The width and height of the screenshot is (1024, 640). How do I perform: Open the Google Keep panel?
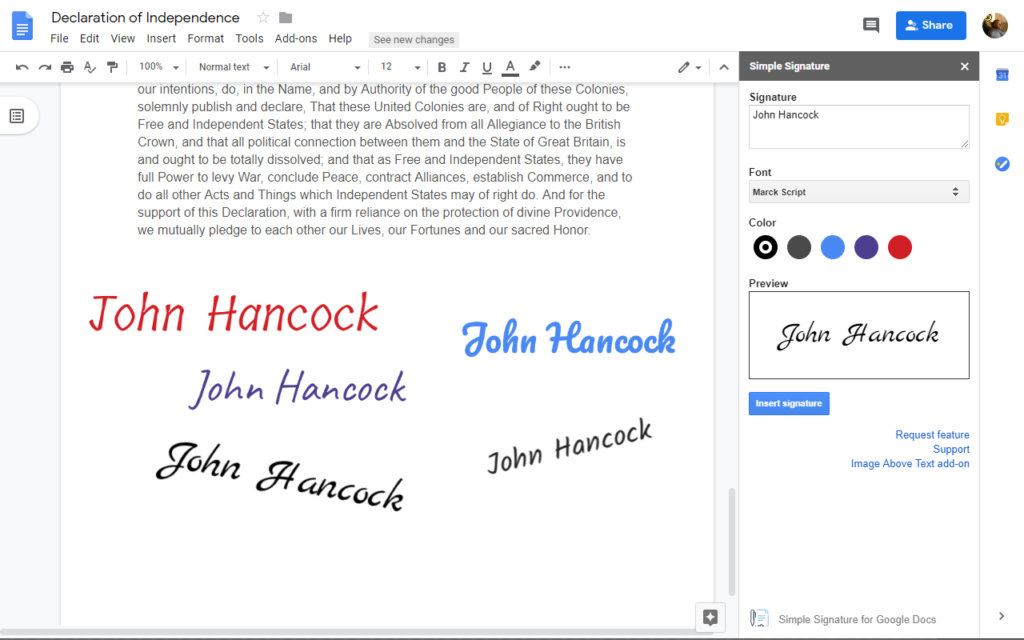pyautogui.click(x=1002, y=119)
